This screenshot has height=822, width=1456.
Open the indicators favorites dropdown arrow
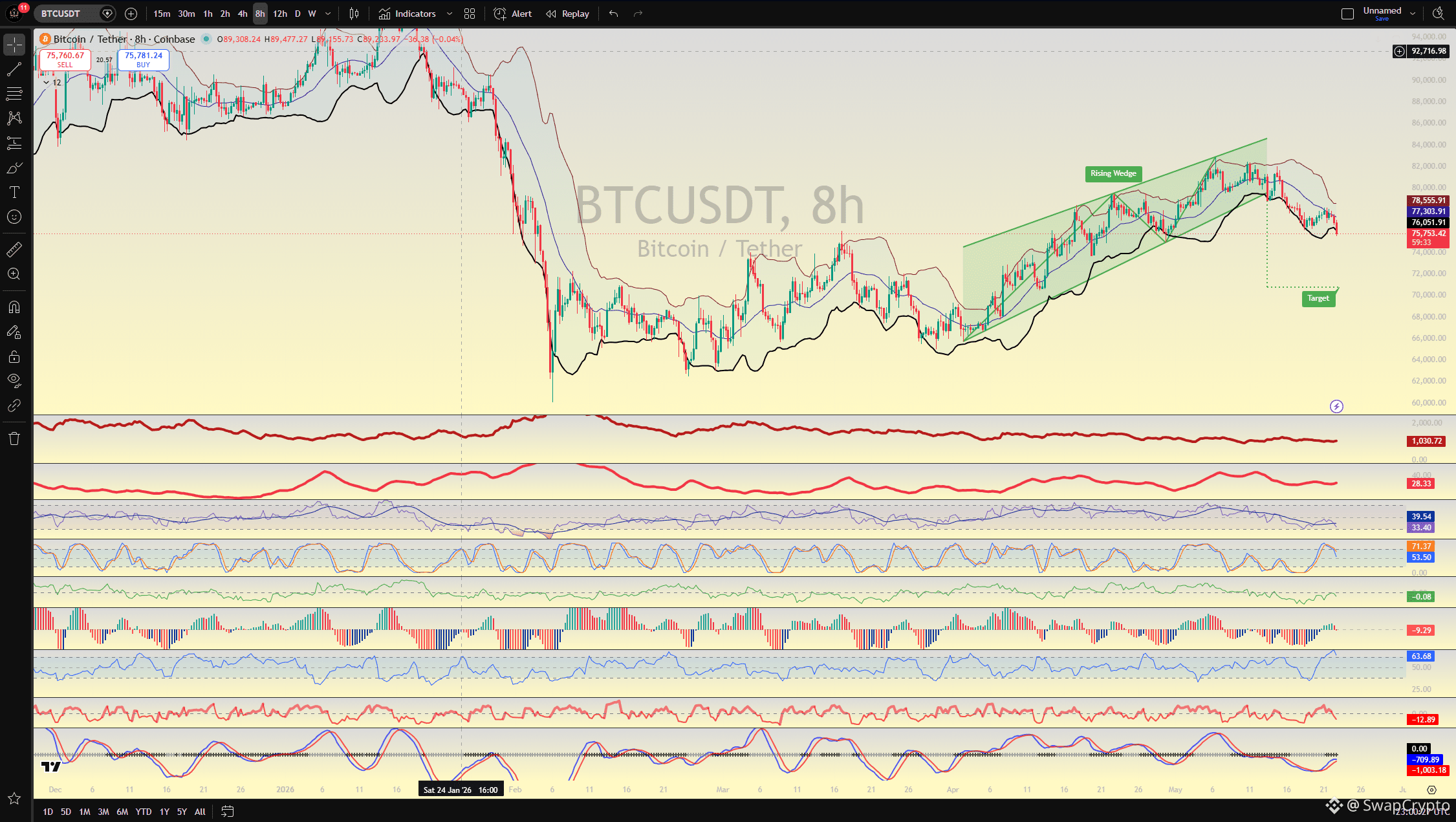pos(450,14)
